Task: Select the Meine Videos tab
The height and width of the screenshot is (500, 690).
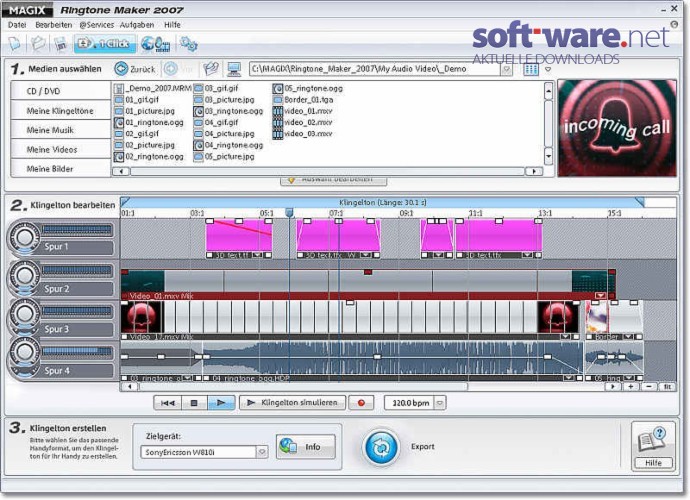Action: click(x=61, y=149)
